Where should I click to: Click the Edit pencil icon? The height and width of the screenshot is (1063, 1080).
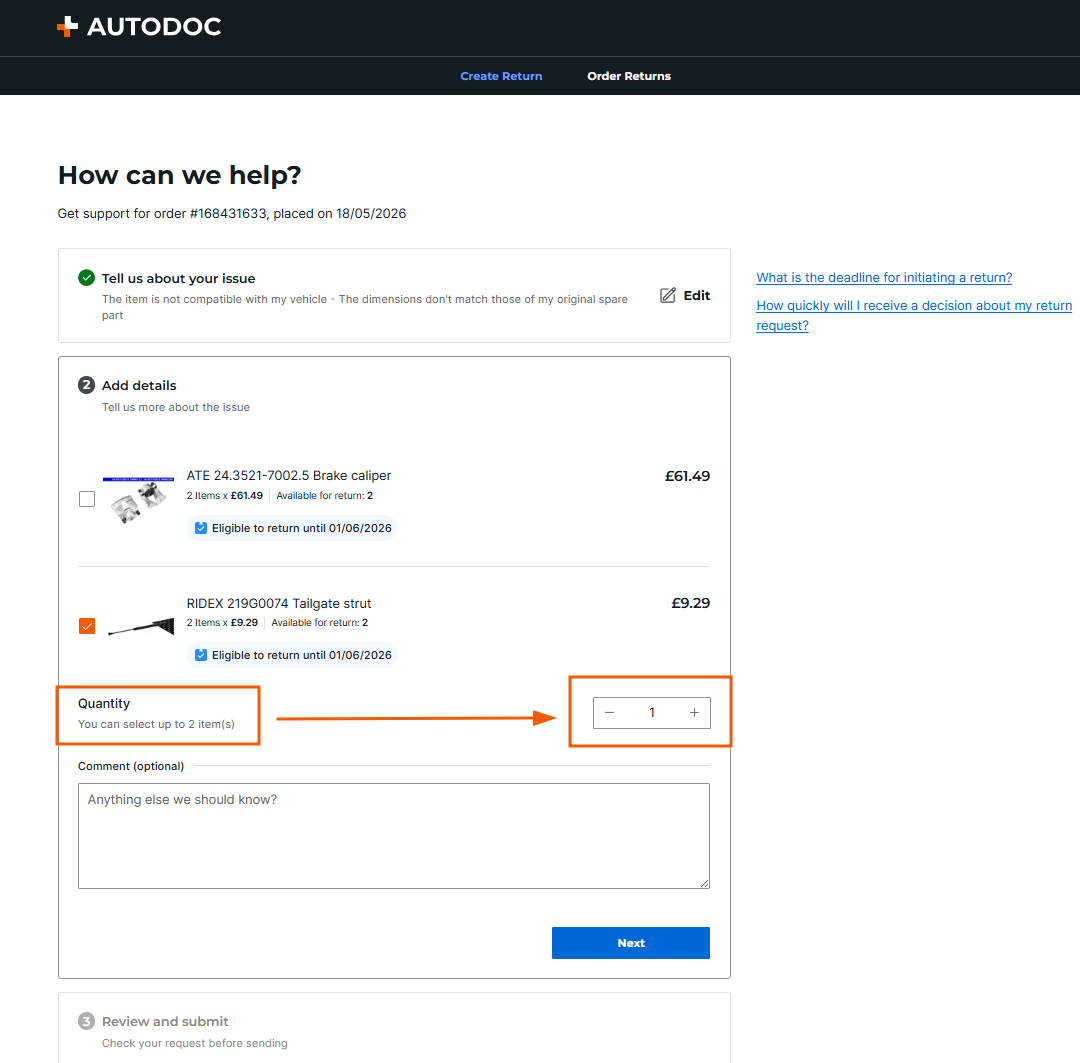[667, 296]
